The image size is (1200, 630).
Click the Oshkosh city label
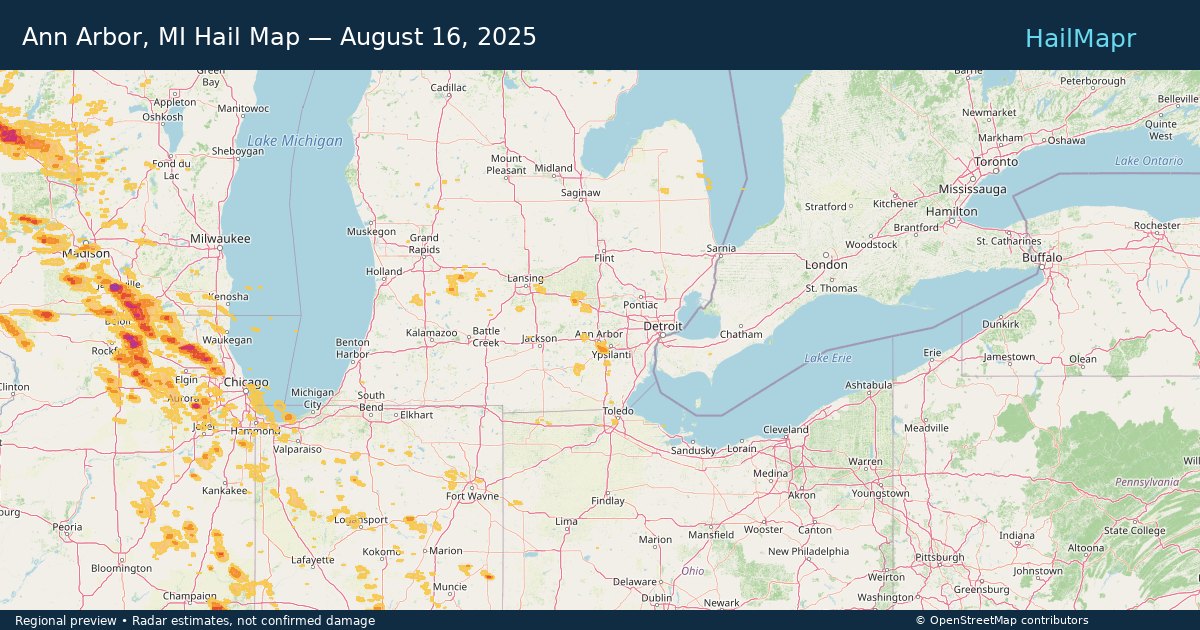[x=163, y=117]
